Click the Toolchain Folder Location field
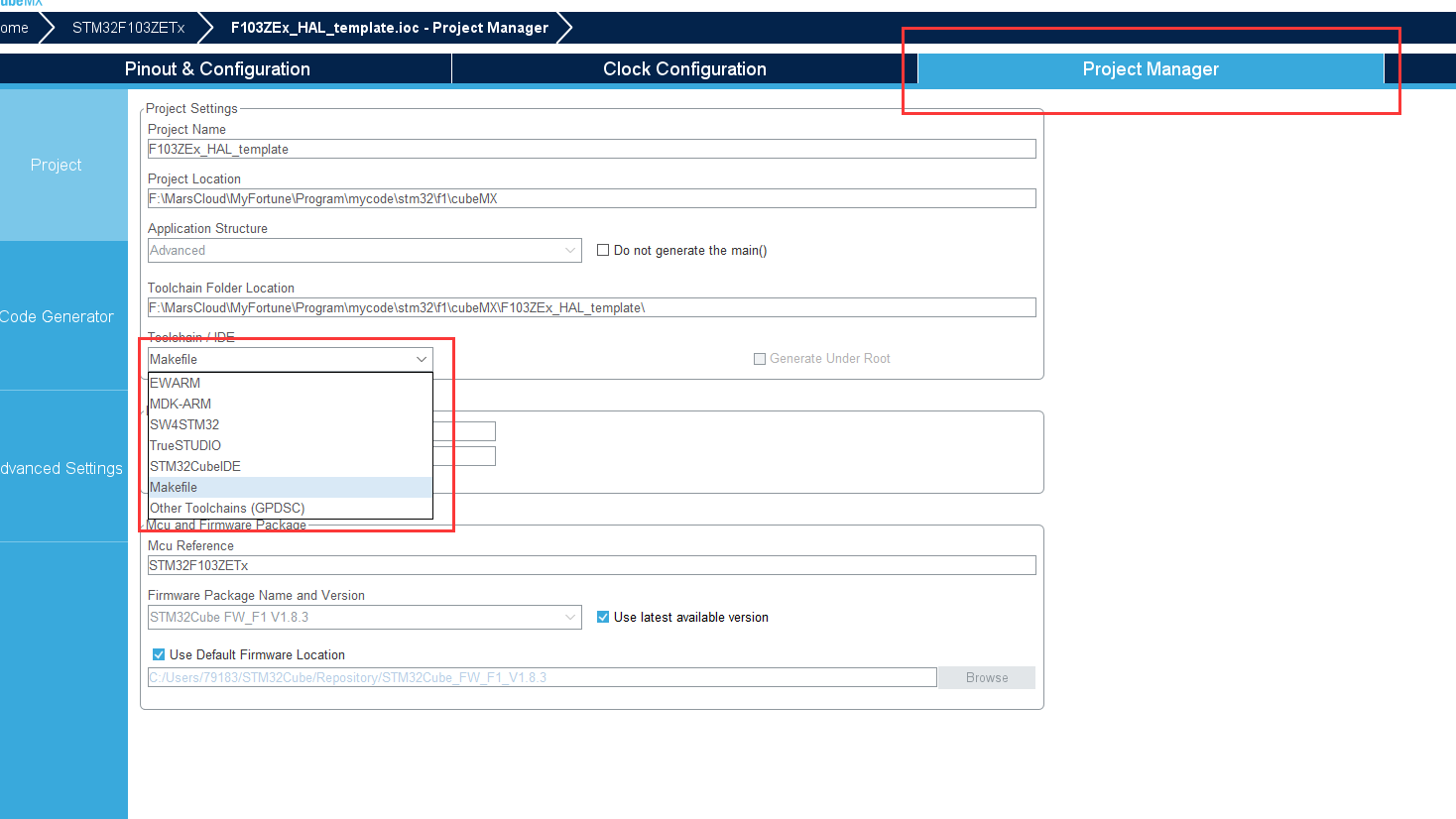1456x819 pixels. click(591, 307)
